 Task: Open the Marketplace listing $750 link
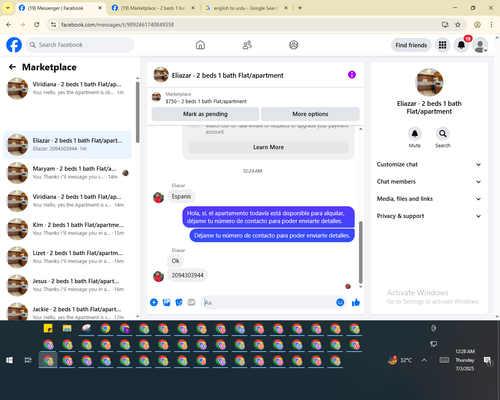coord(206,101)
